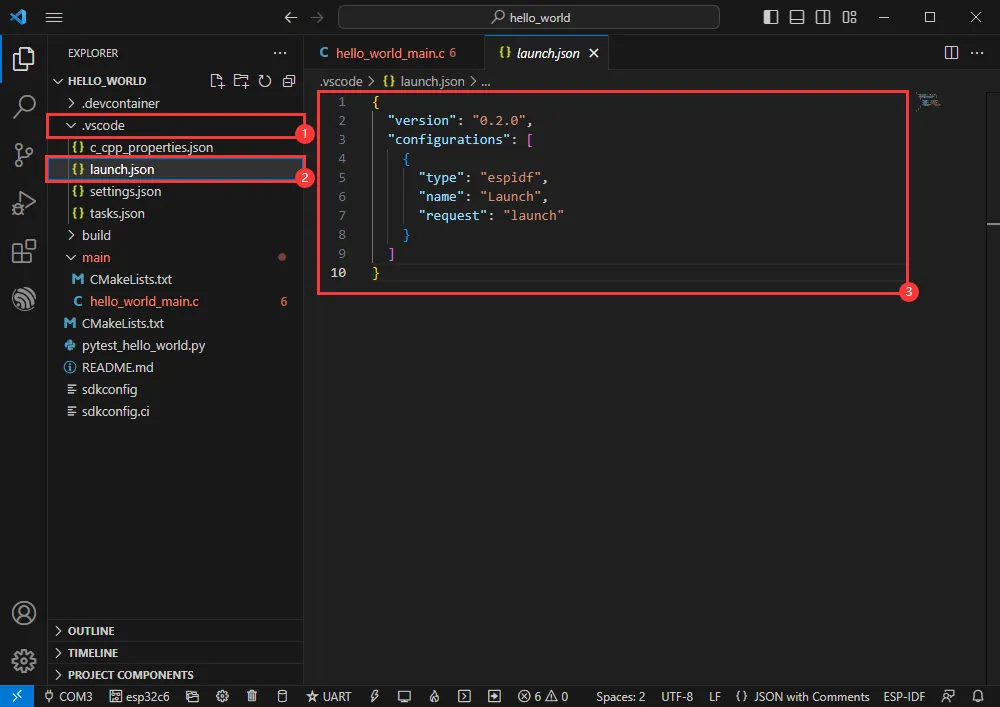Flash the device using the lightning icon
Viewport: 1000px width, 707px height.
(x=374, y=695)
